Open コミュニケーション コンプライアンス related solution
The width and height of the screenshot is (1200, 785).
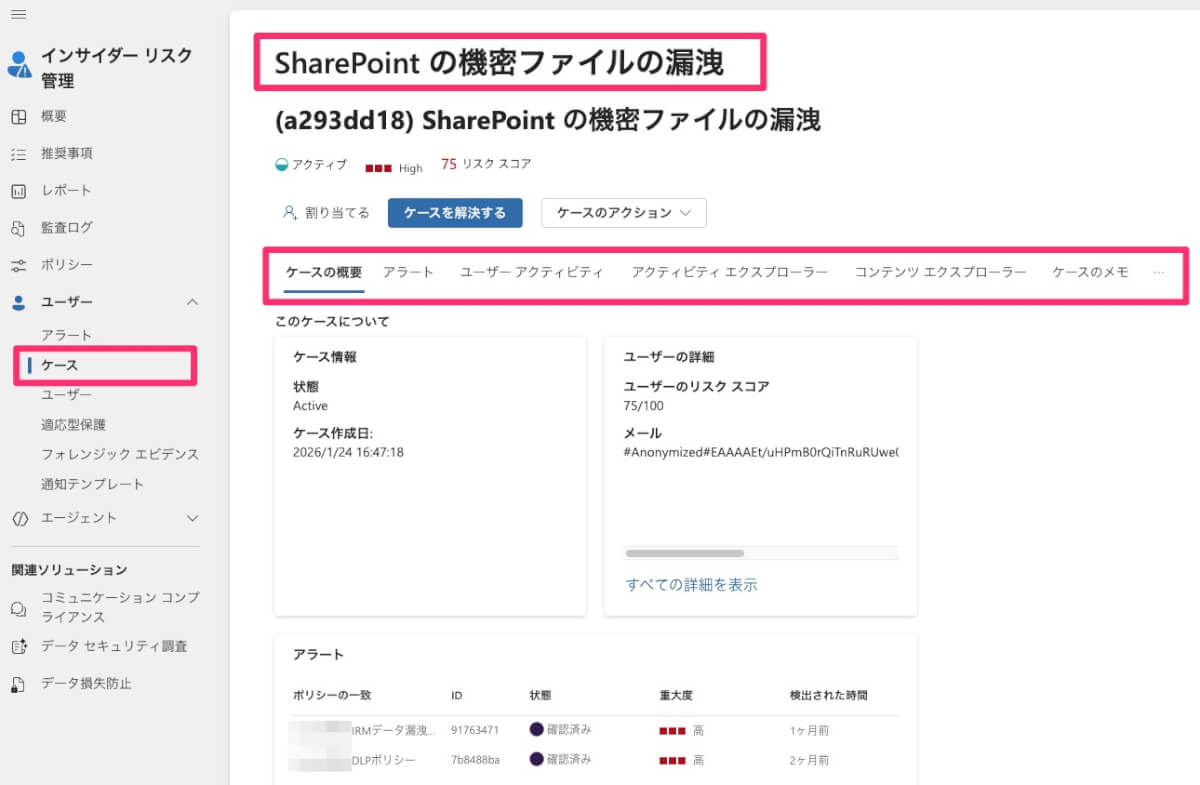pyautogui.click(x=120, y=607)
